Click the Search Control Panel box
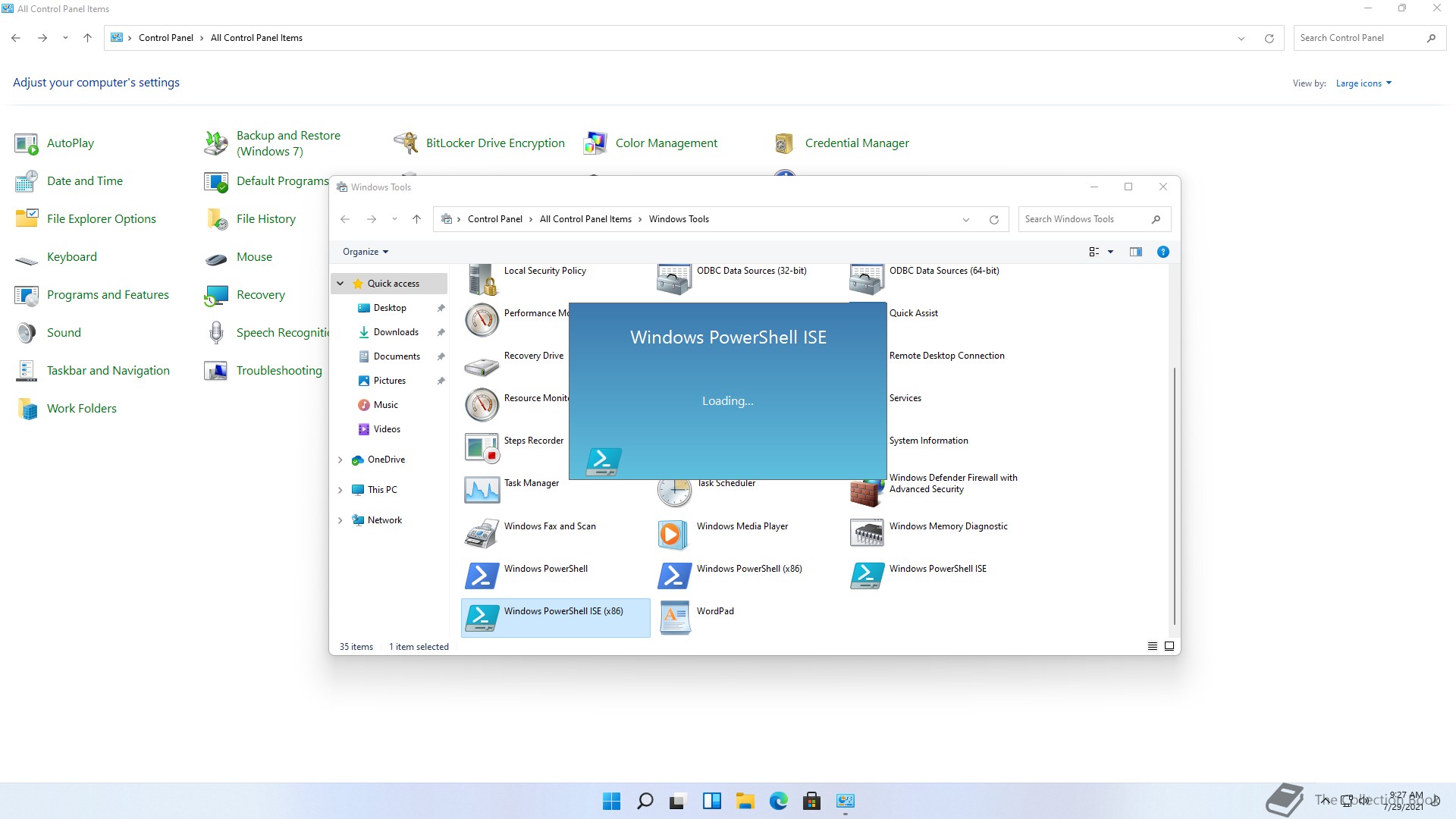 pyautogui.click(x=1370, y=38)
